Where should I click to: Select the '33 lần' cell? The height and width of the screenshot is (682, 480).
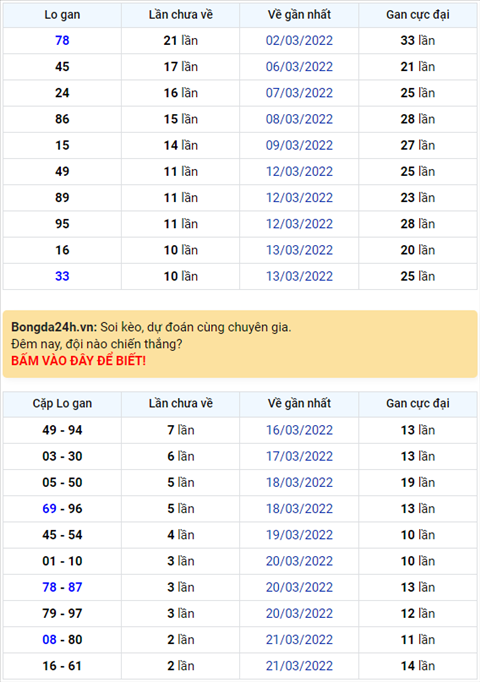click(418, 40)
